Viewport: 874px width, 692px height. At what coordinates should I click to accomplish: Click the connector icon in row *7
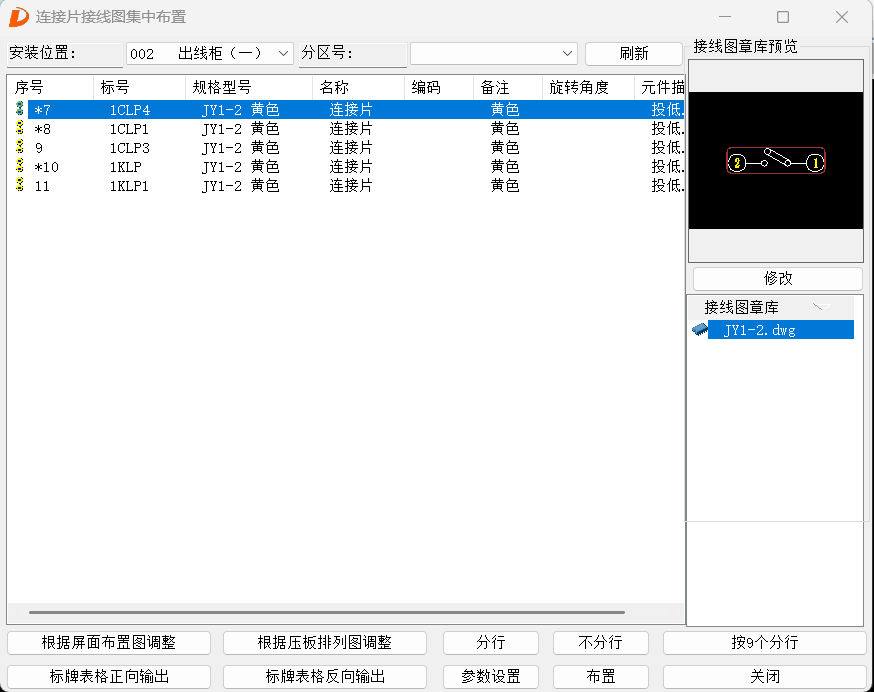tap(20, 109)
